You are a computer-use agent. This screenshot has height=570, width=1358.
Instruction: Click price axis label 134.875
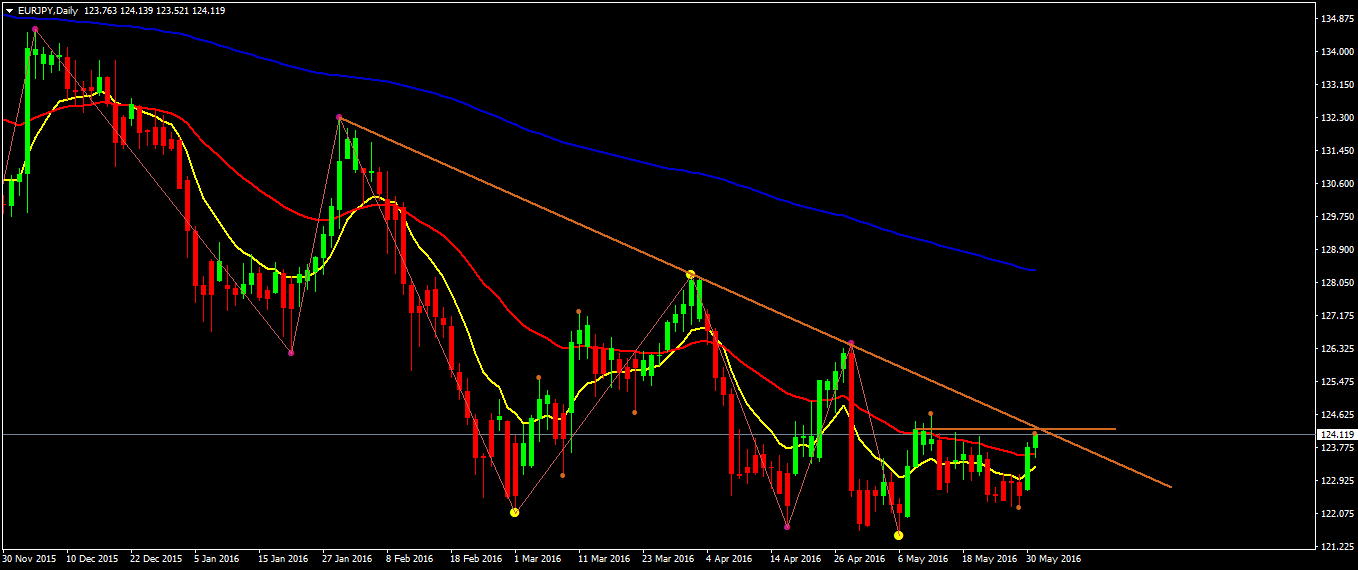pos(1337,19)
